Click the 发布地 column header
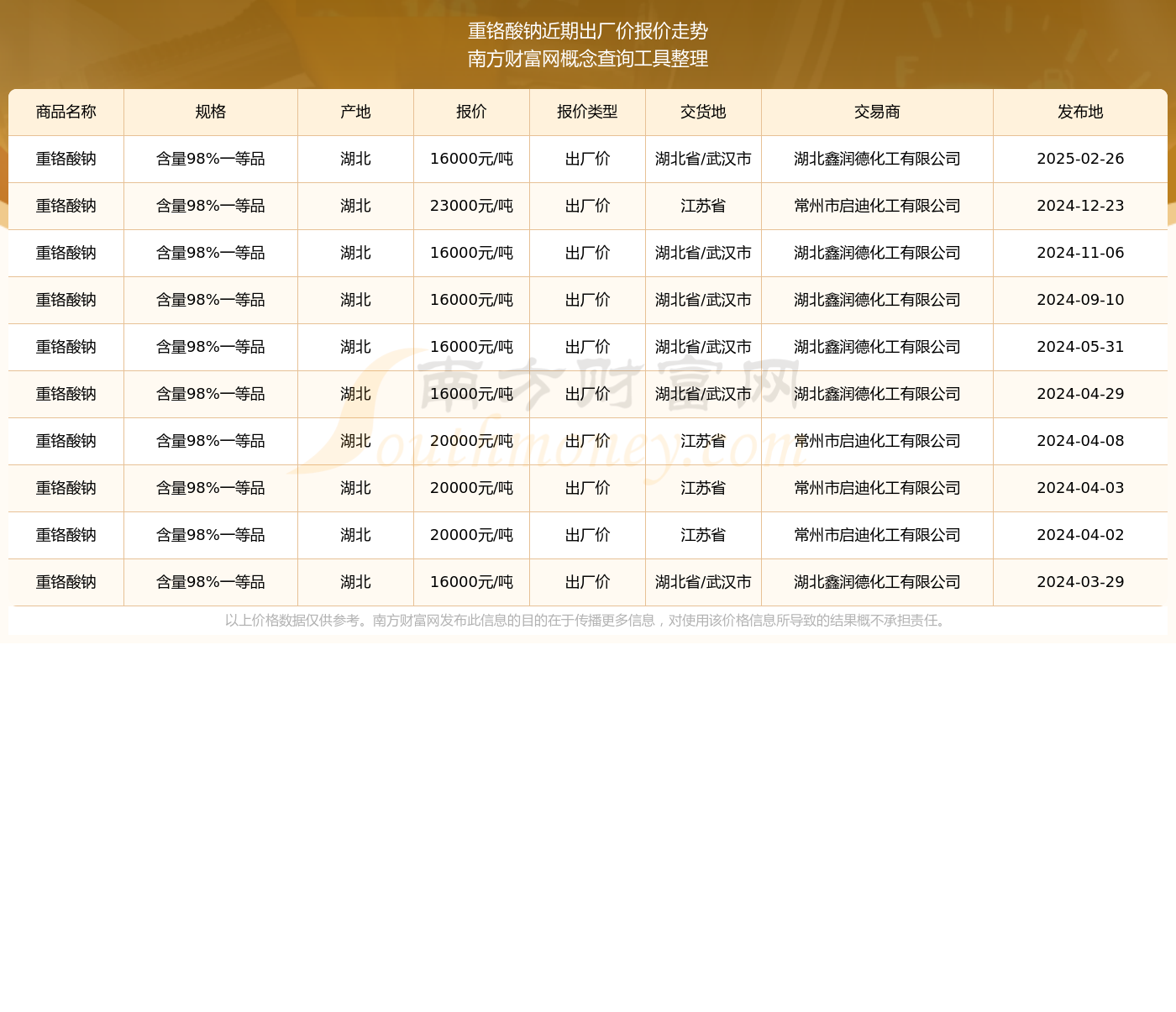The image size is (1176, 1012). 1081,113
